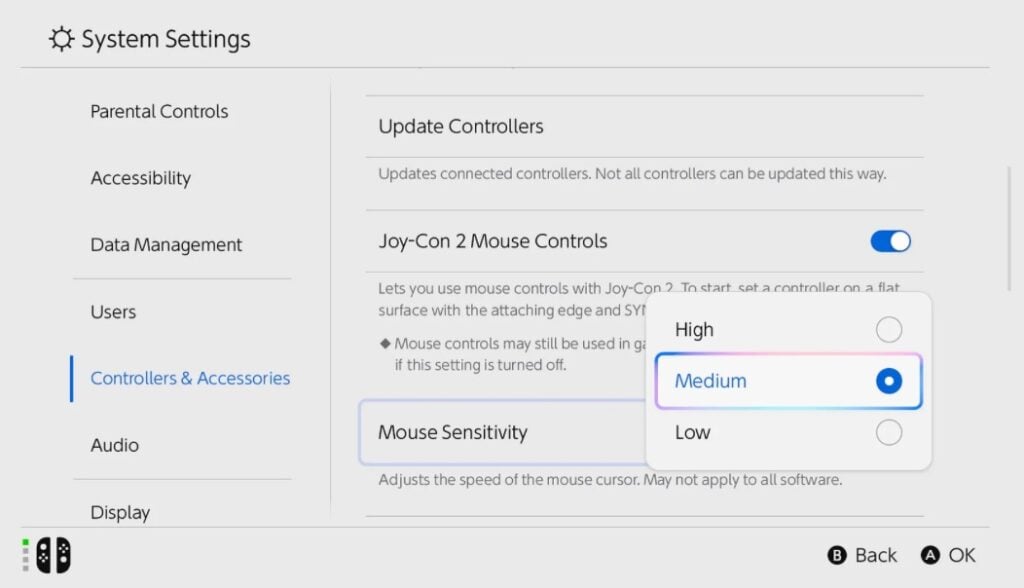Go to Accessibility settings
This screenshot has width=1024, height=588.
click(x=140, y=178)
